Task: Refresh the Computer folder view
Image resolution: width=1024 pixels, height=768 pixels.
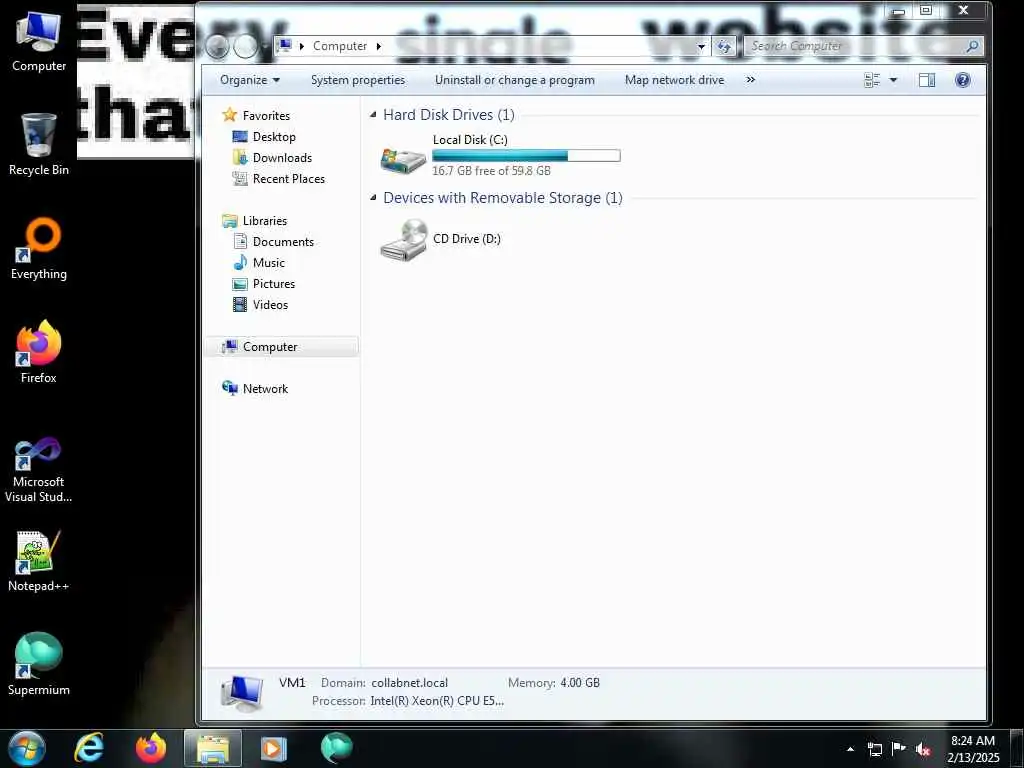Action: click(724, 46)
